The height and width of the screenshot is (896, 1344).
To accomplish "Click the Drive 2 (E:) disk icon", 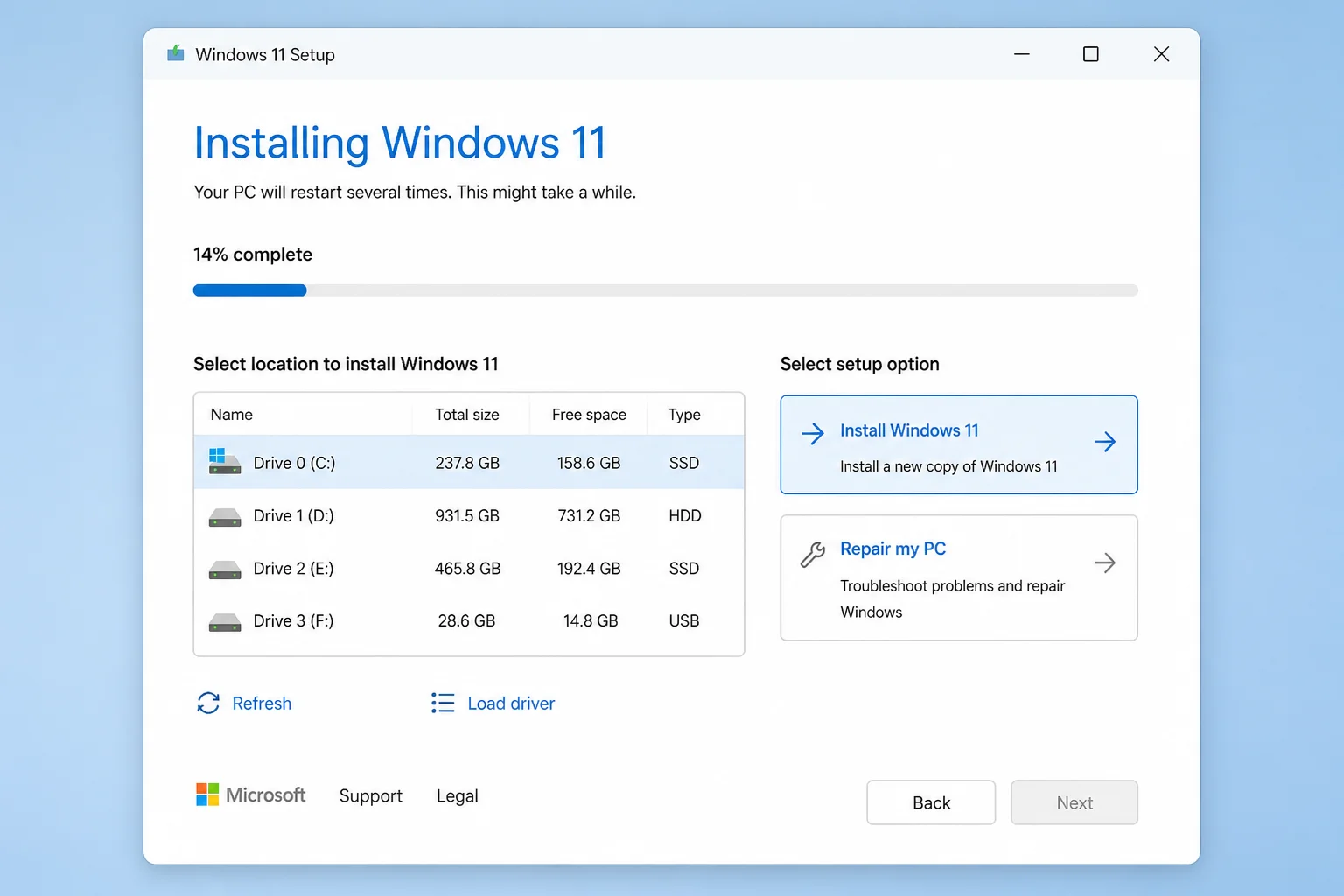I will click(225, 570).
